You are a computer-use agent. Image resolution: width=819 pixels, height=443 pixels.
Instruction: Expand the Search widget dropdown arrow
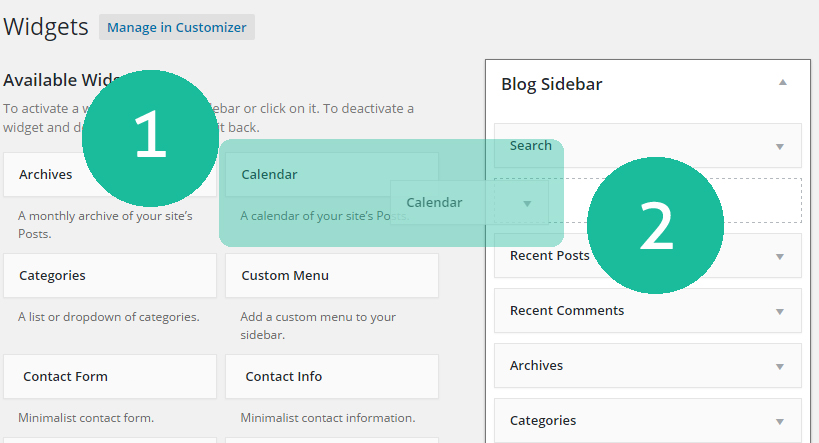[x=780, y=146]
